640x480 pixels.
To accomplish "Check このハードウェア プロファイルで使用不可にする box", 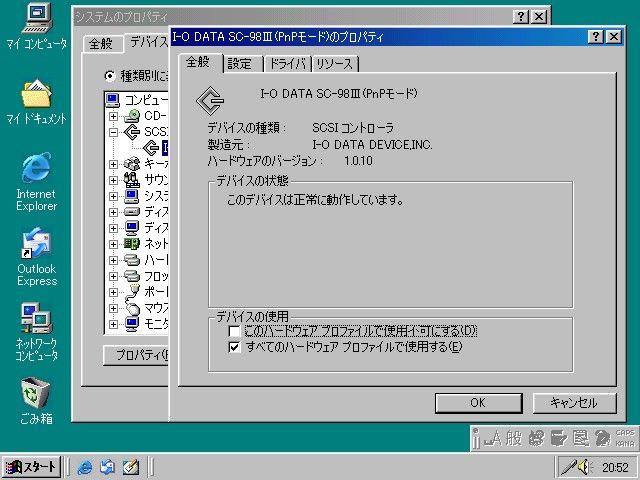I will point(234,331).
